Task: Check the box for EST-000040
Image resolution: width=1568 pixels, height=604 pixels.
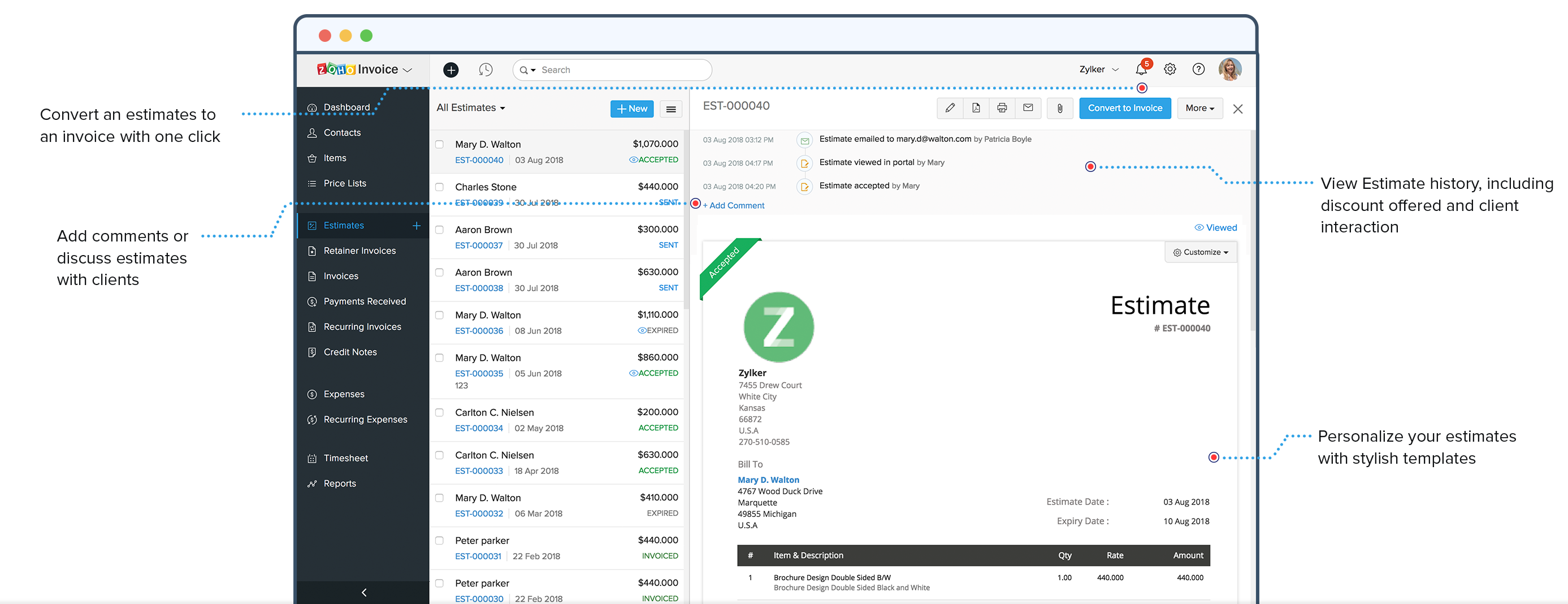Action: pyautogui.click(x=439, y=144)
